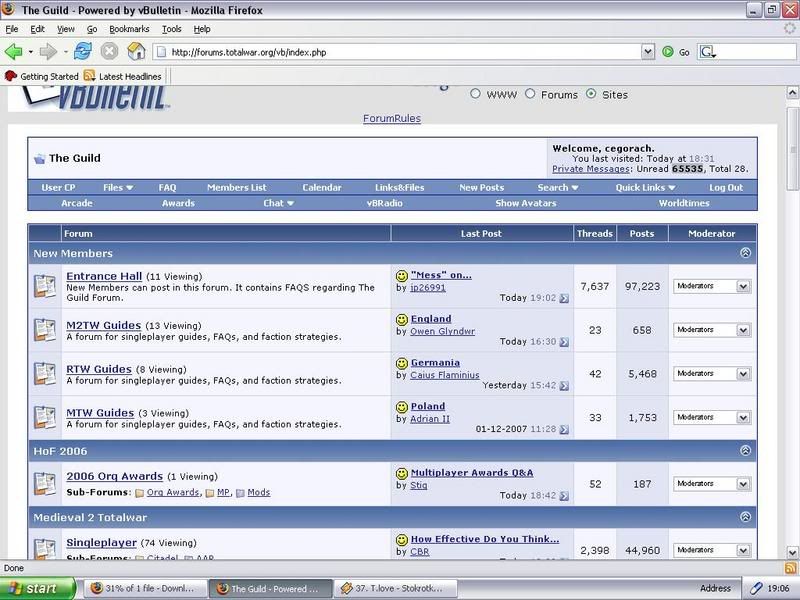This screenshot has width=800, height=600.
Task: Click the green Go button icon
Action: (667, 52)
